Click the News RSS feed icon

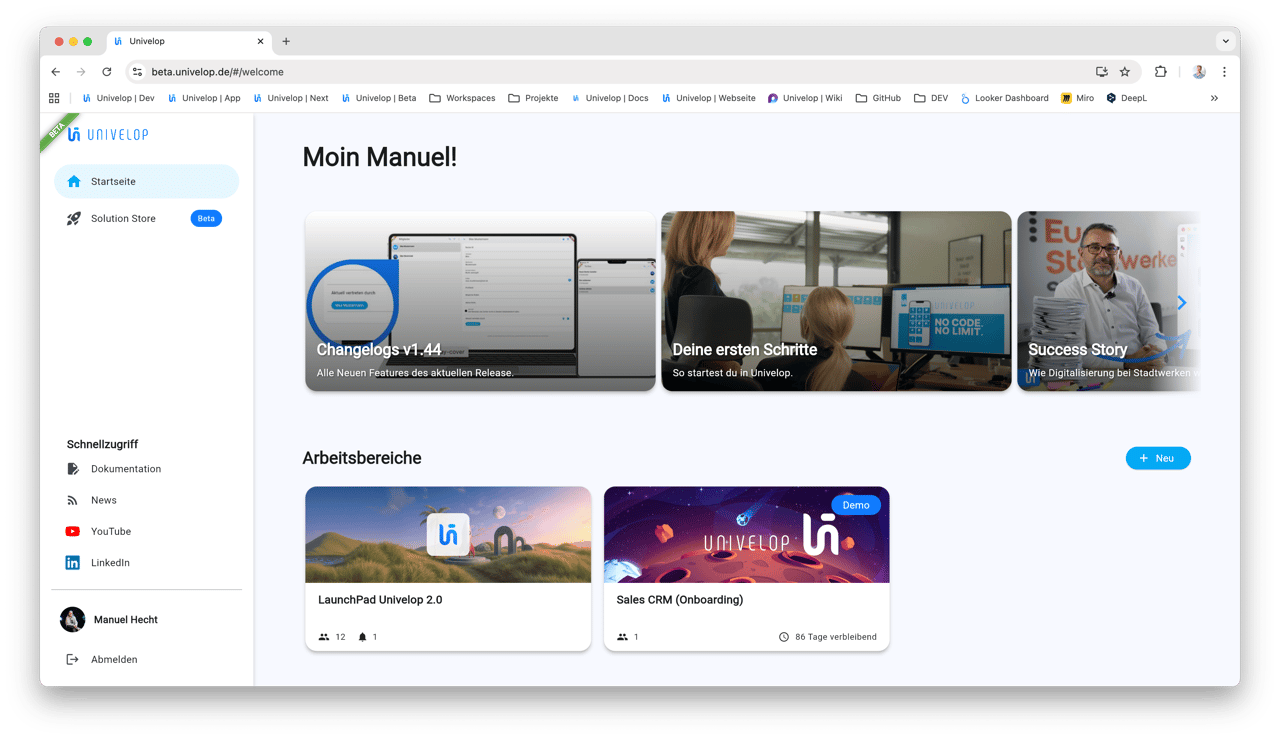[x=73, y=500]
